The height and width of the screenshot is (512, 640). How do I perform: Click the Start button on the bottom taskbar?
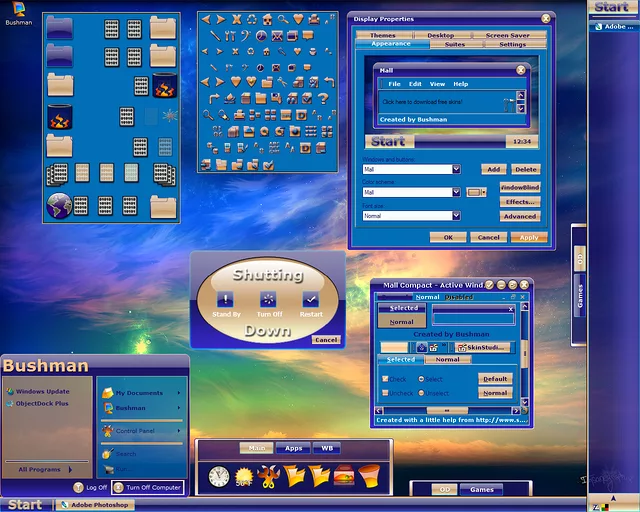point(25,504)
